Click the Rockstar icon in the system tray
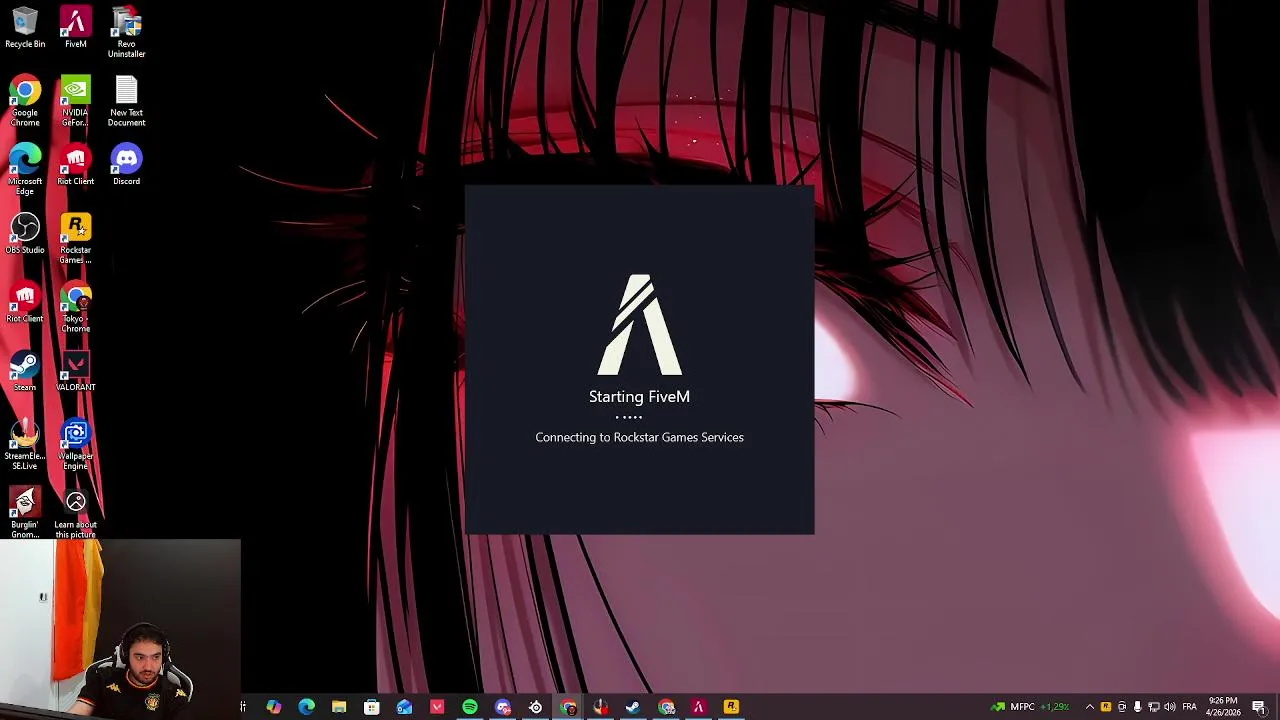 [1105, 707]
